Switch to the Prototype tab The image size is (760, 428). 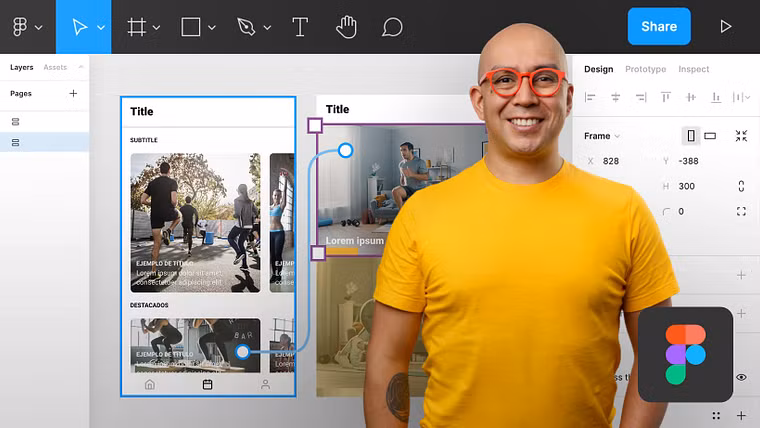tap(646, 69)
